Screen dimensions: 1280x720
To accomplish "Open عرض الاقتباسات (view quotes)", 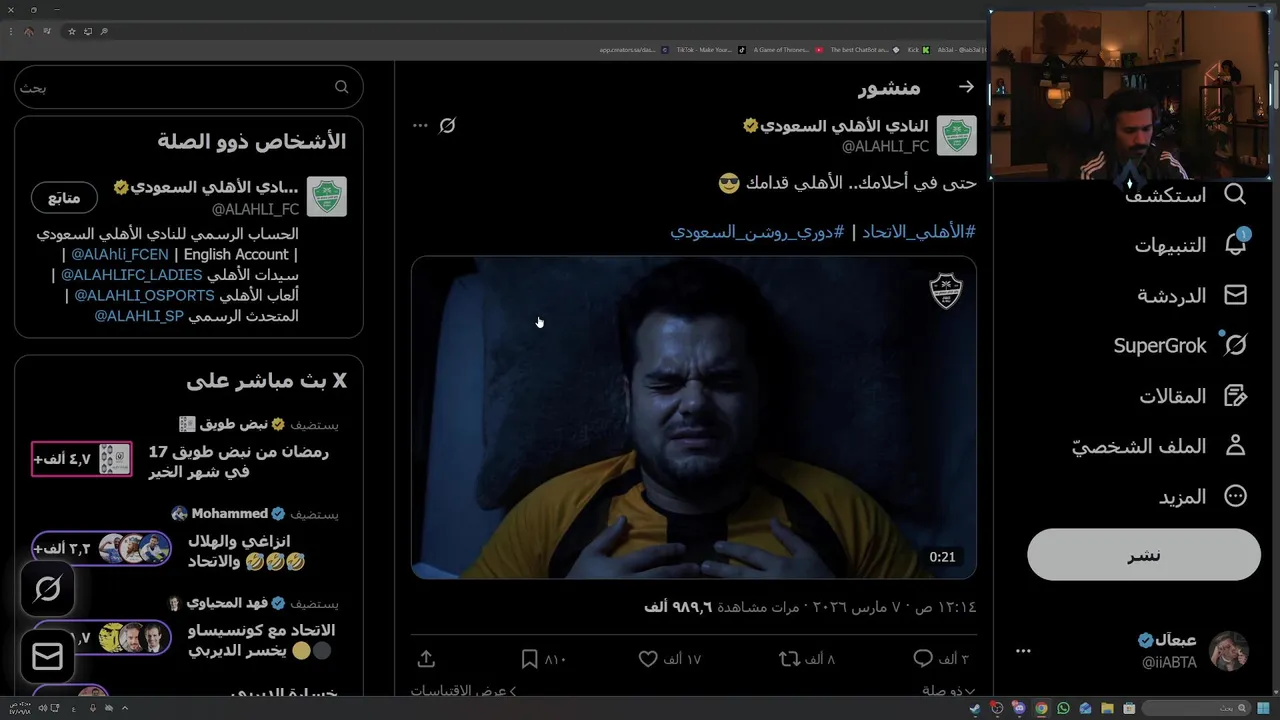I will pyautogui.click(x=464, y=690).
